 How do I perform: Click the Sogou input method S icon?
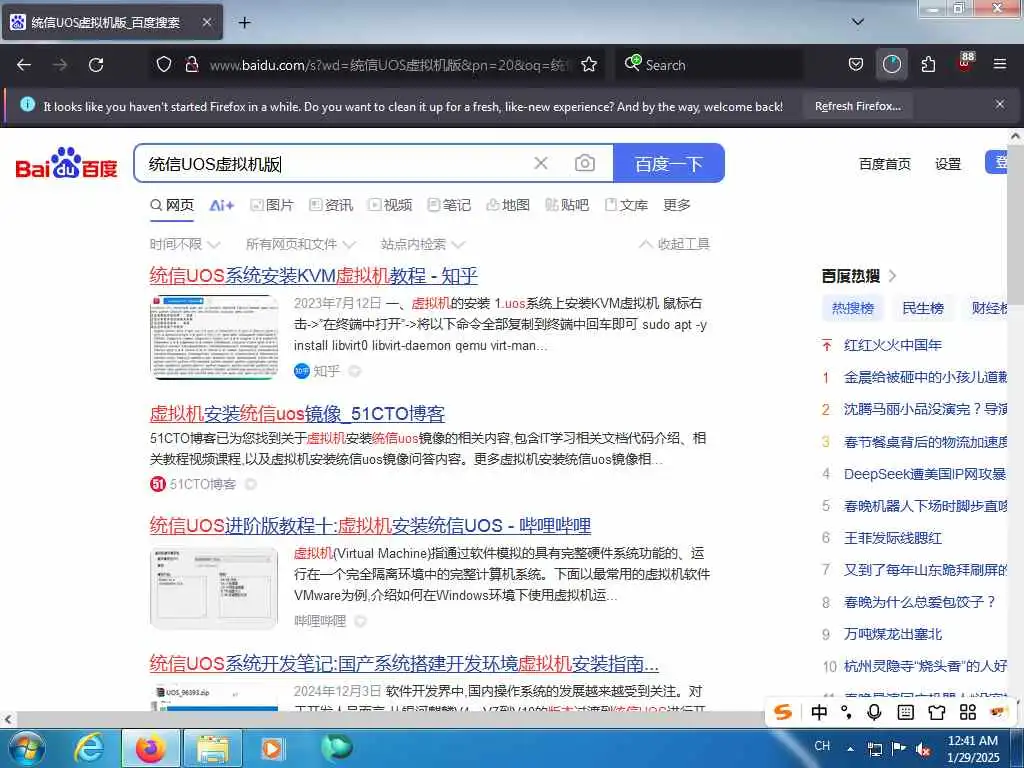tap(783, 712)
